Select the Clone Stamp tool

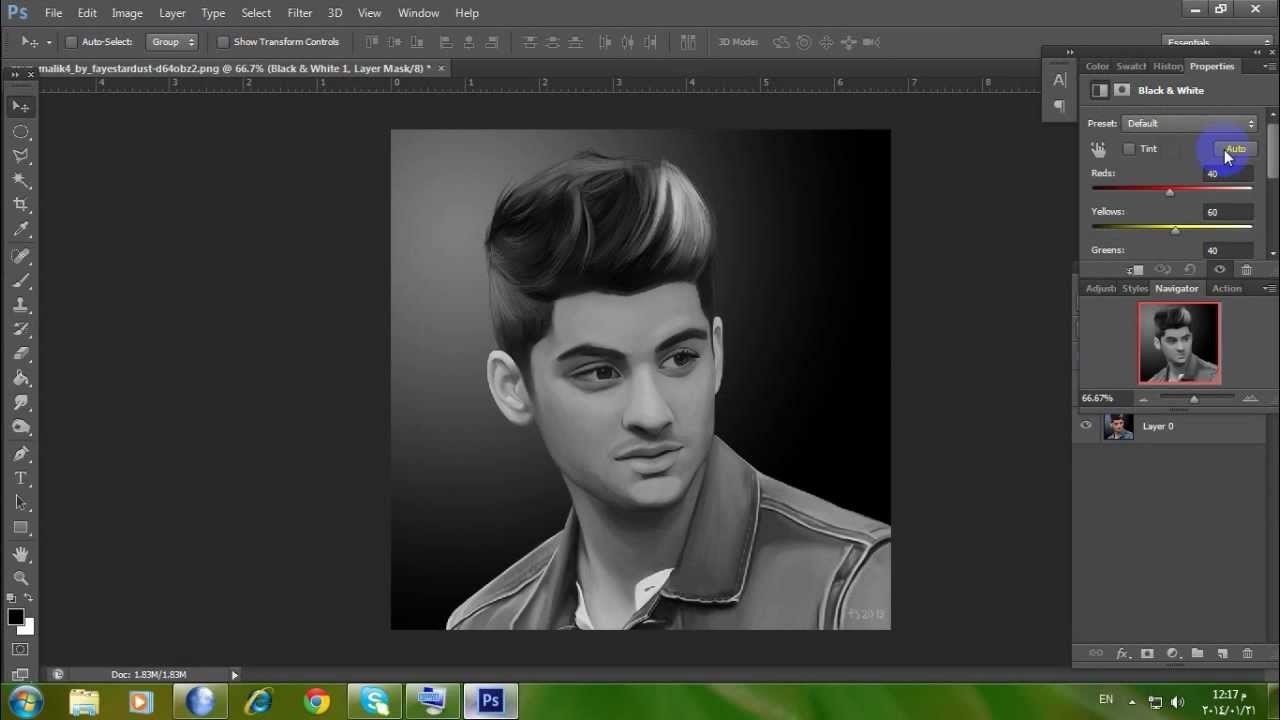click(x=21, y=305)
